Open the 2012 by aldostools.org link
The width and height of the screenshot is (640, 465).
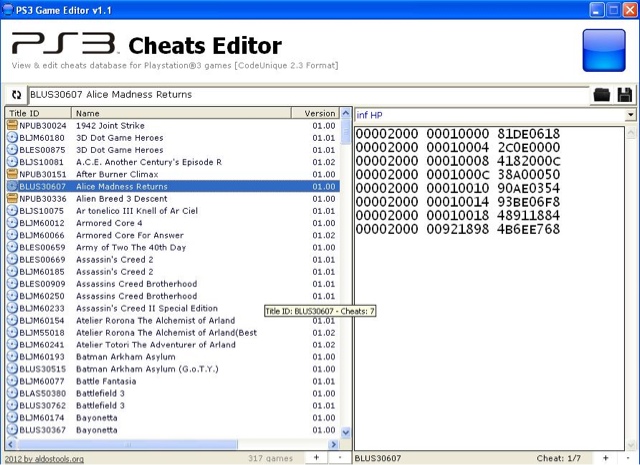(x=44, y=458)
